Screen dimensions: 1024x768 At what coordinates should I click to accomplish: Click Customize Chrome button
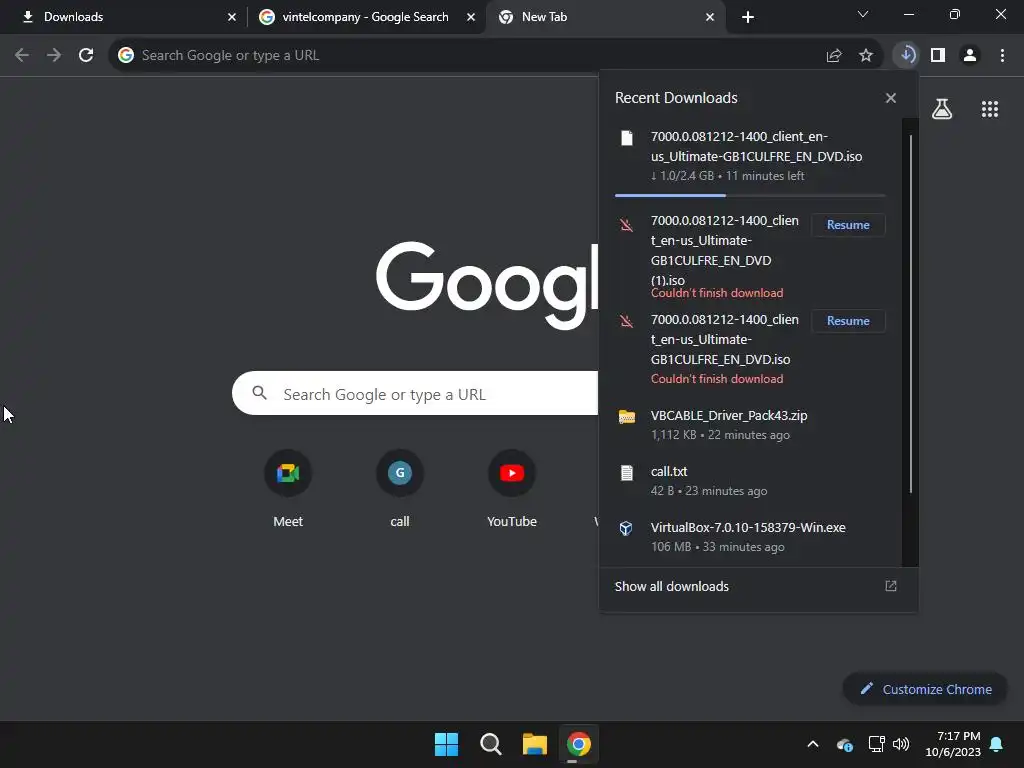tap(925, 689)
